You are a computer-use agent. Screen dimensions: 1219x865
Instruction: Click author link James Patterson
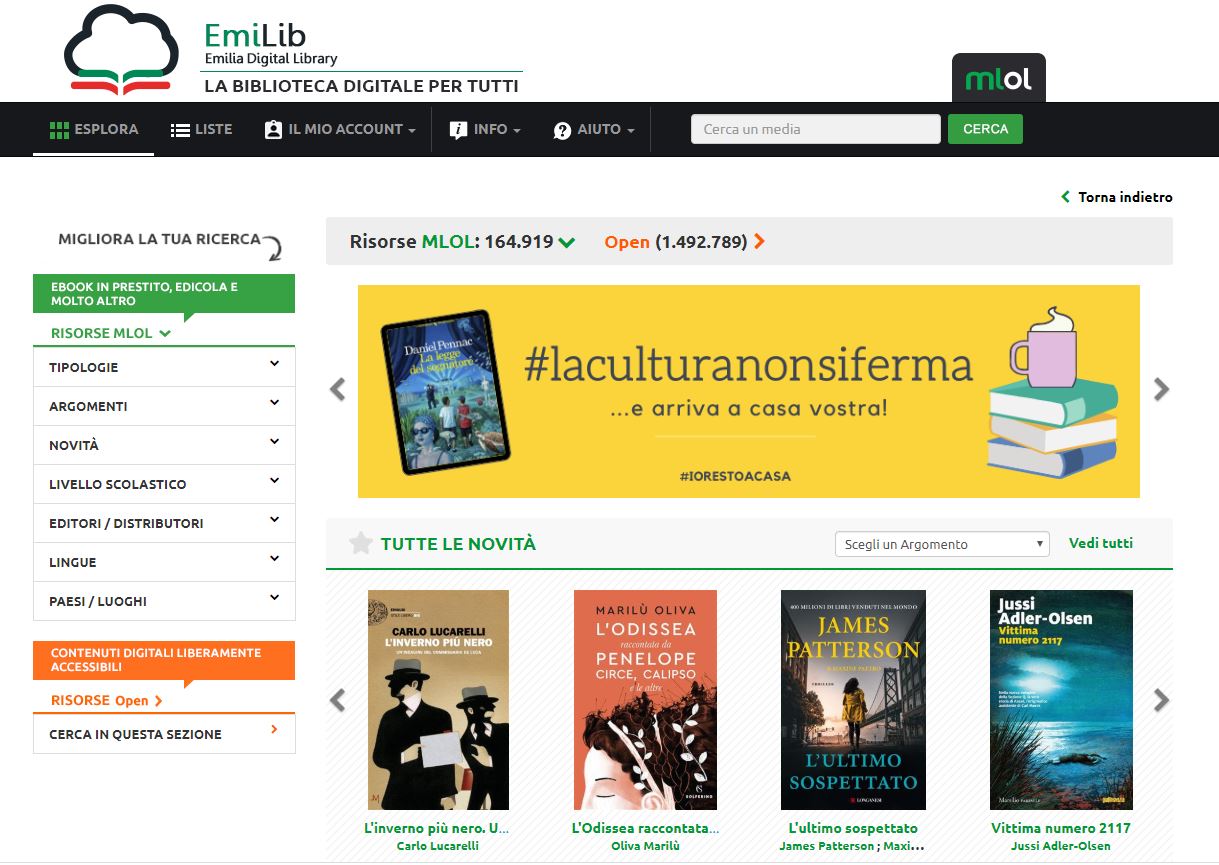coord(826,846)
